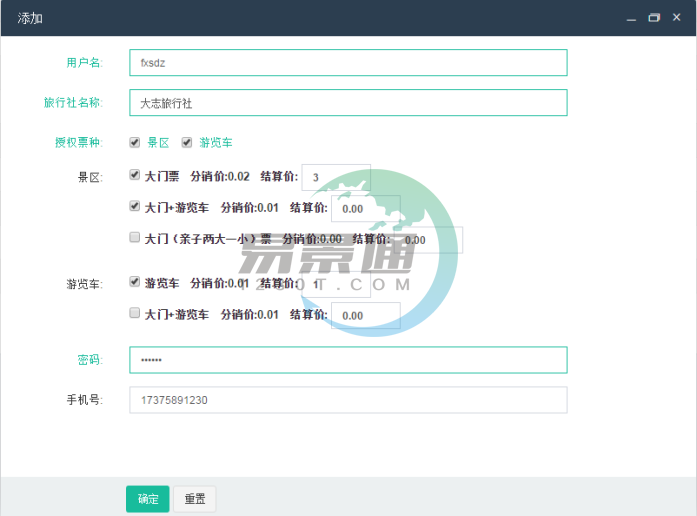Maximize the 添加 dialog window

(654, 18)
